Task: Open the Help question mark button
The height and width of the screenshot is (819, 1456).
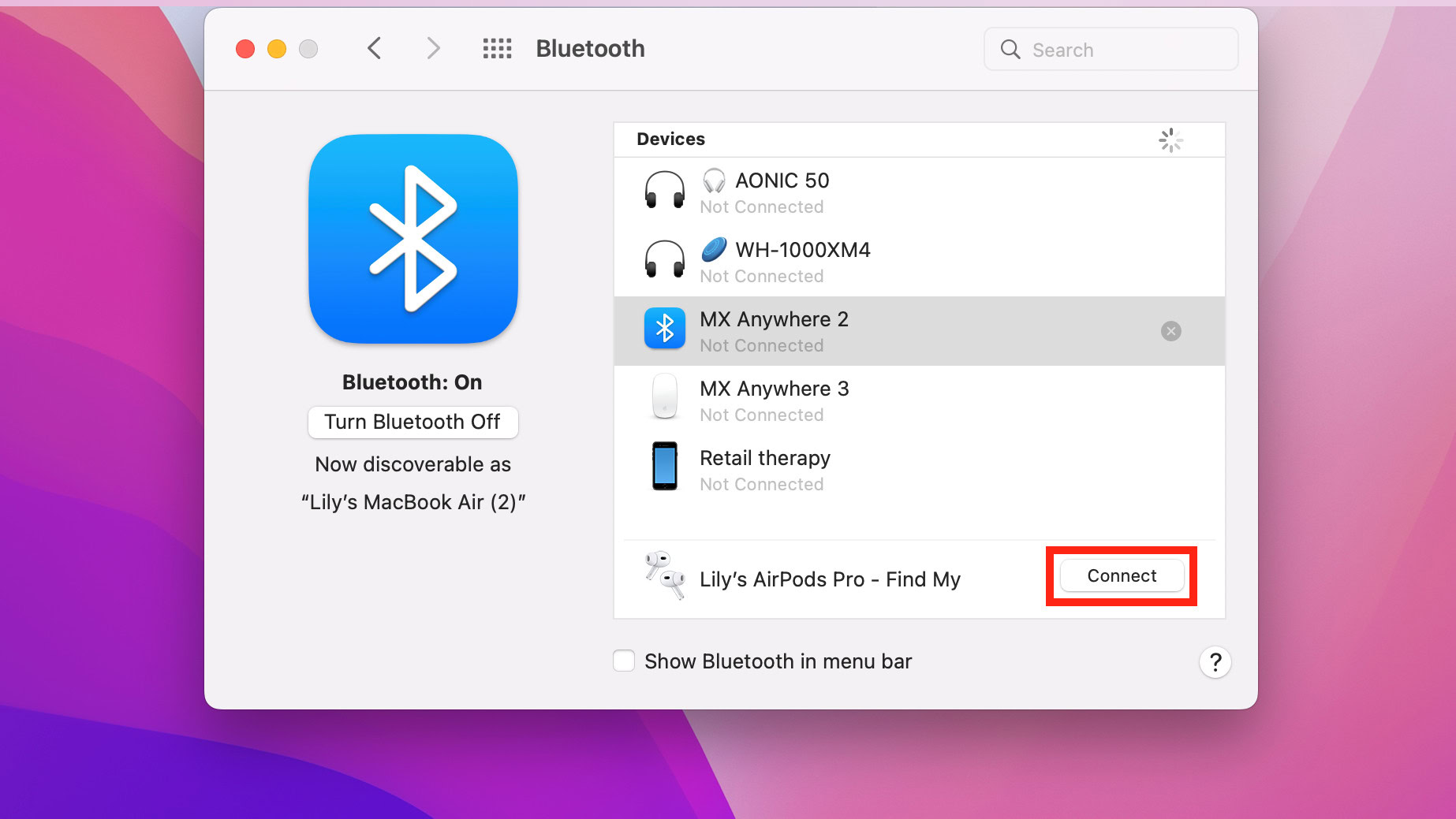Action: [1215, 662]
